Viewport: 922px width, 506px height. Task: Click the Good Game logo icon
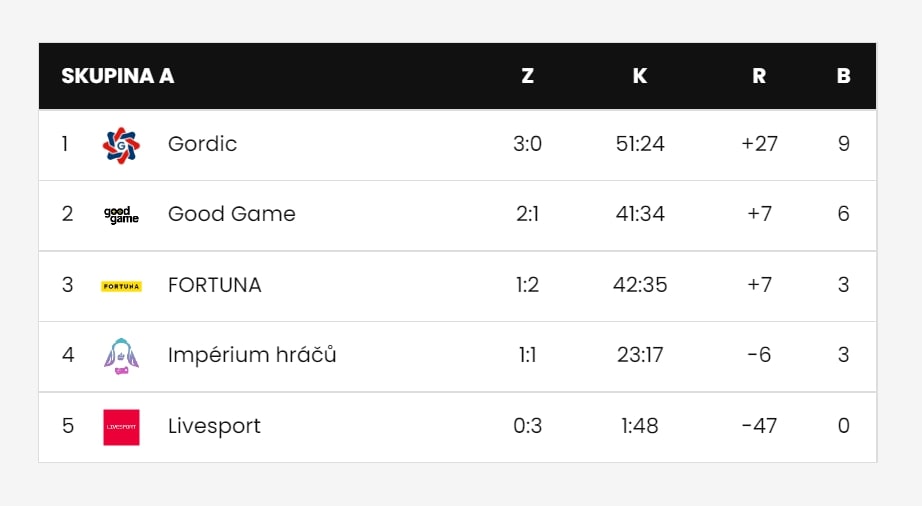(x=121, y=215)
